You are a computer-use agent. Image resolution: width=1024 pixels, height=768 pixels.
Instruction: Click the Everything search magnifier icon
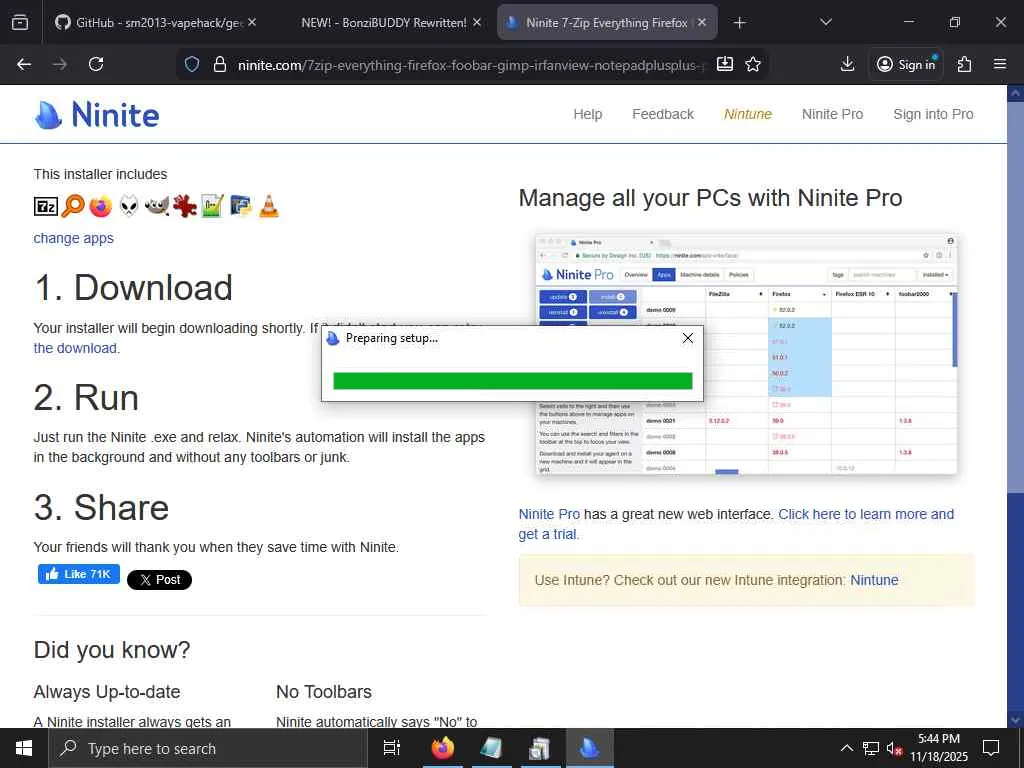tap(73, 206)
